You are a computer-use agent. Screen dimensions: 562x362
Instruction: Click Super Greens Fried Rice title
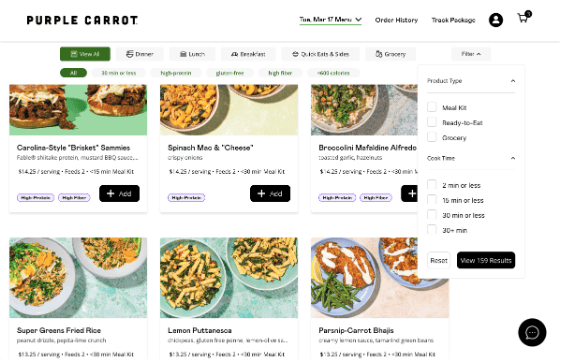[59, 330]
